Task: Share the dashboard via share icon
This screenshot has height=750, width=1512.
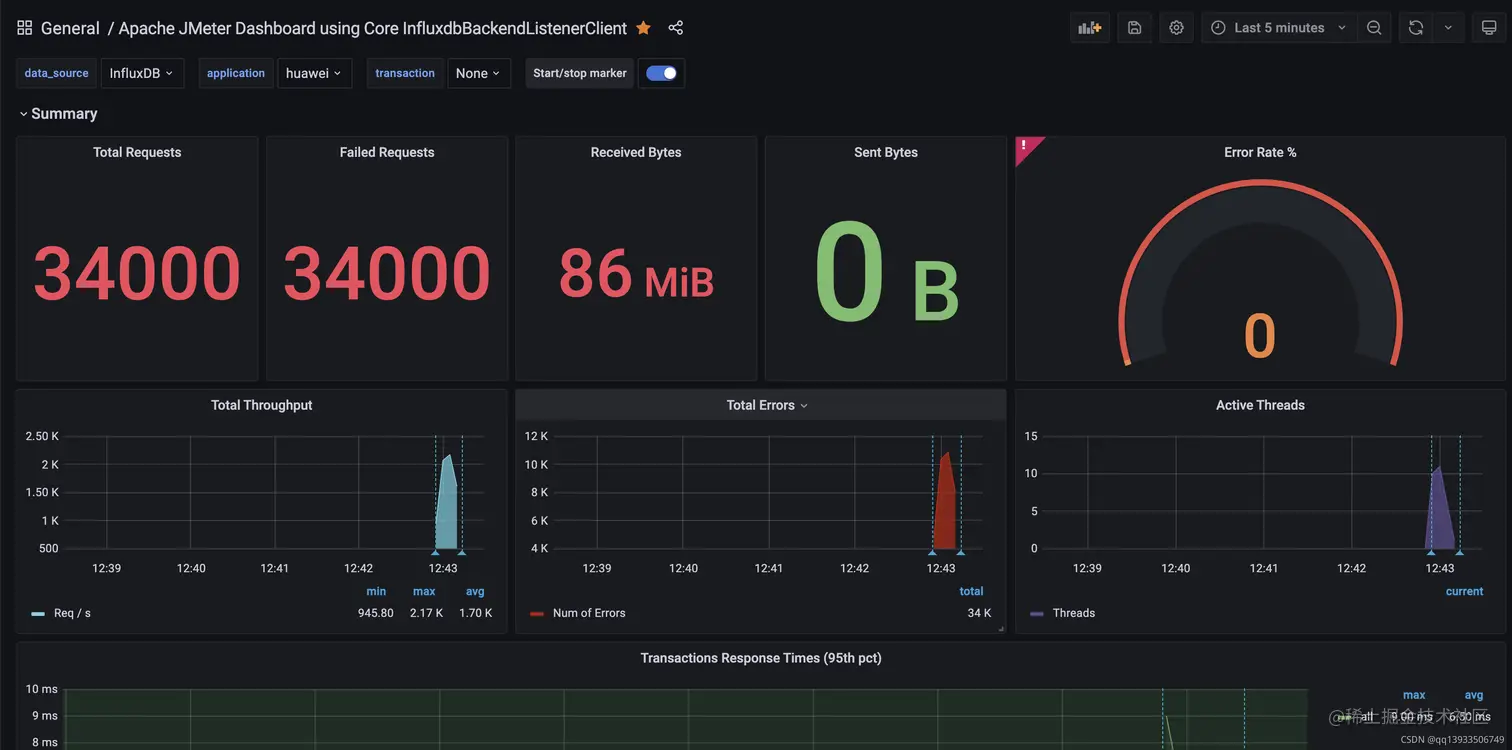Action: (676, 28)
